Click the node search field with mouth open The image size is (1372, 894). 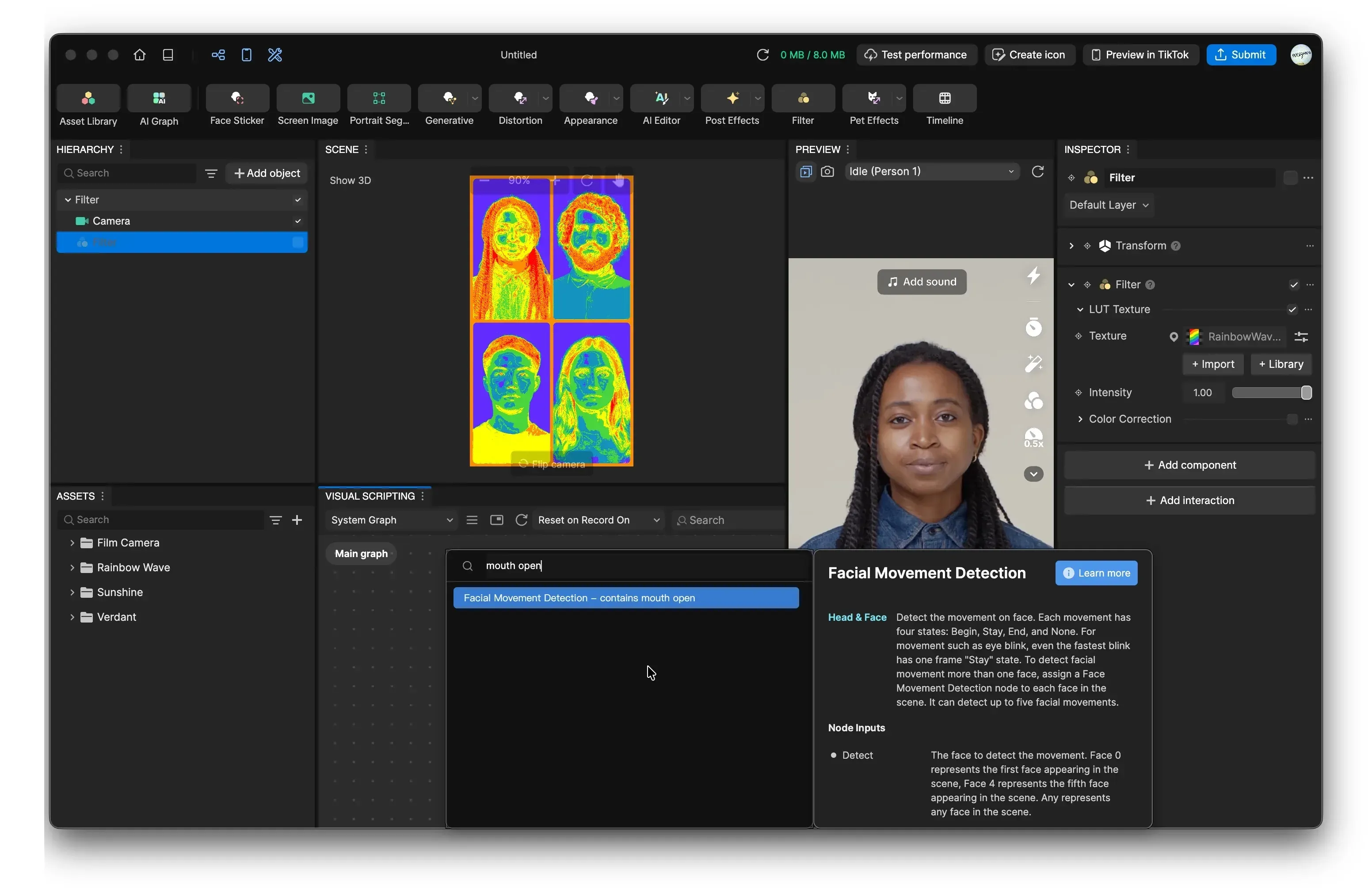(x=629, y=566)
